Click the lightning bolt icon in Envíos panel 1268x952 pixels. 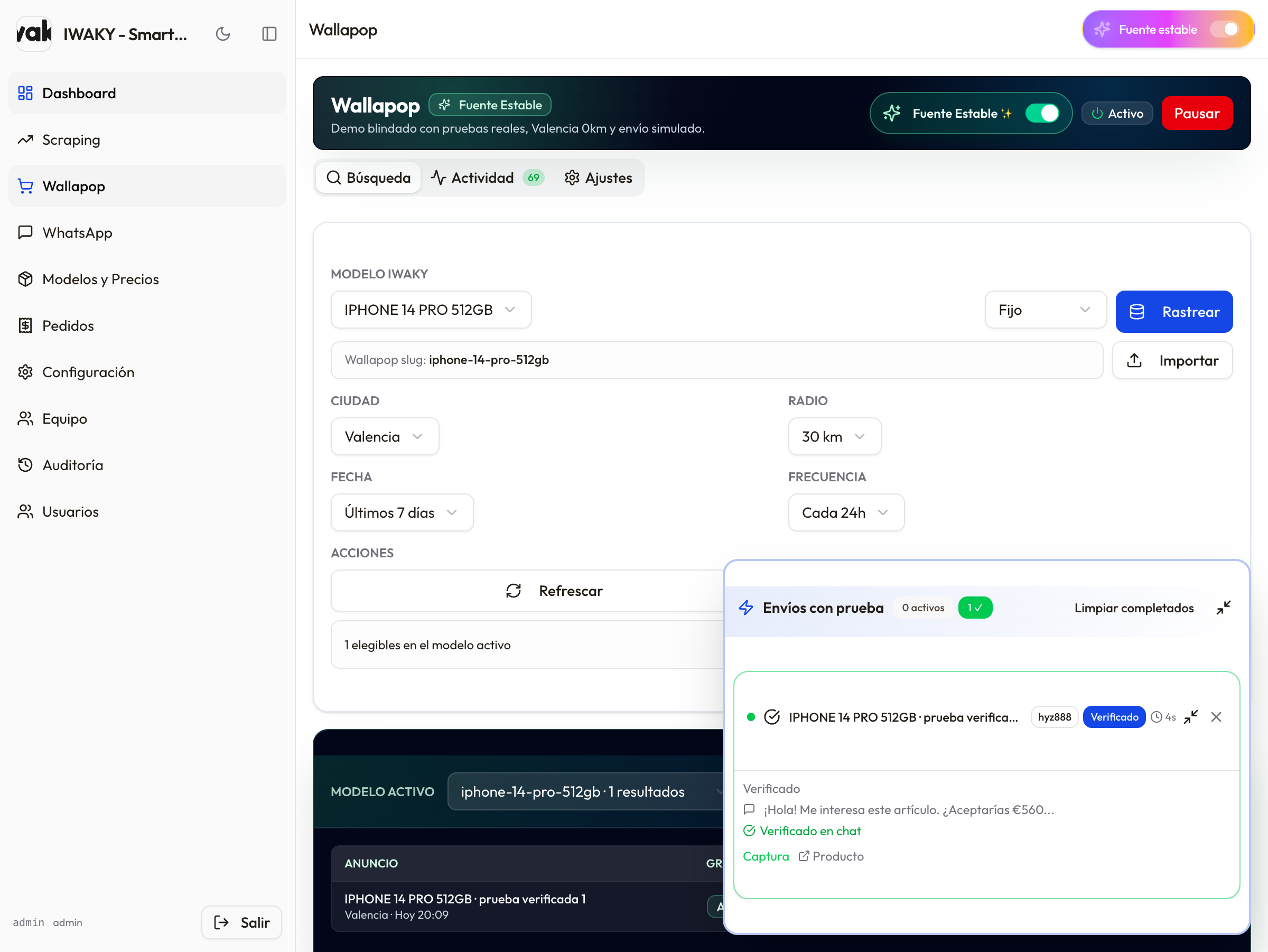point(746,608)
